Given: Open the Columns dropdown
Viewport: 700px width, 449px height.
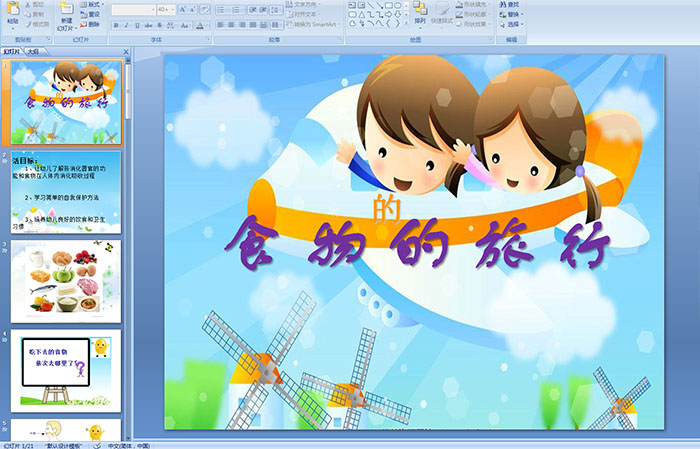Looking at the screenshot, I should point(276,25).
